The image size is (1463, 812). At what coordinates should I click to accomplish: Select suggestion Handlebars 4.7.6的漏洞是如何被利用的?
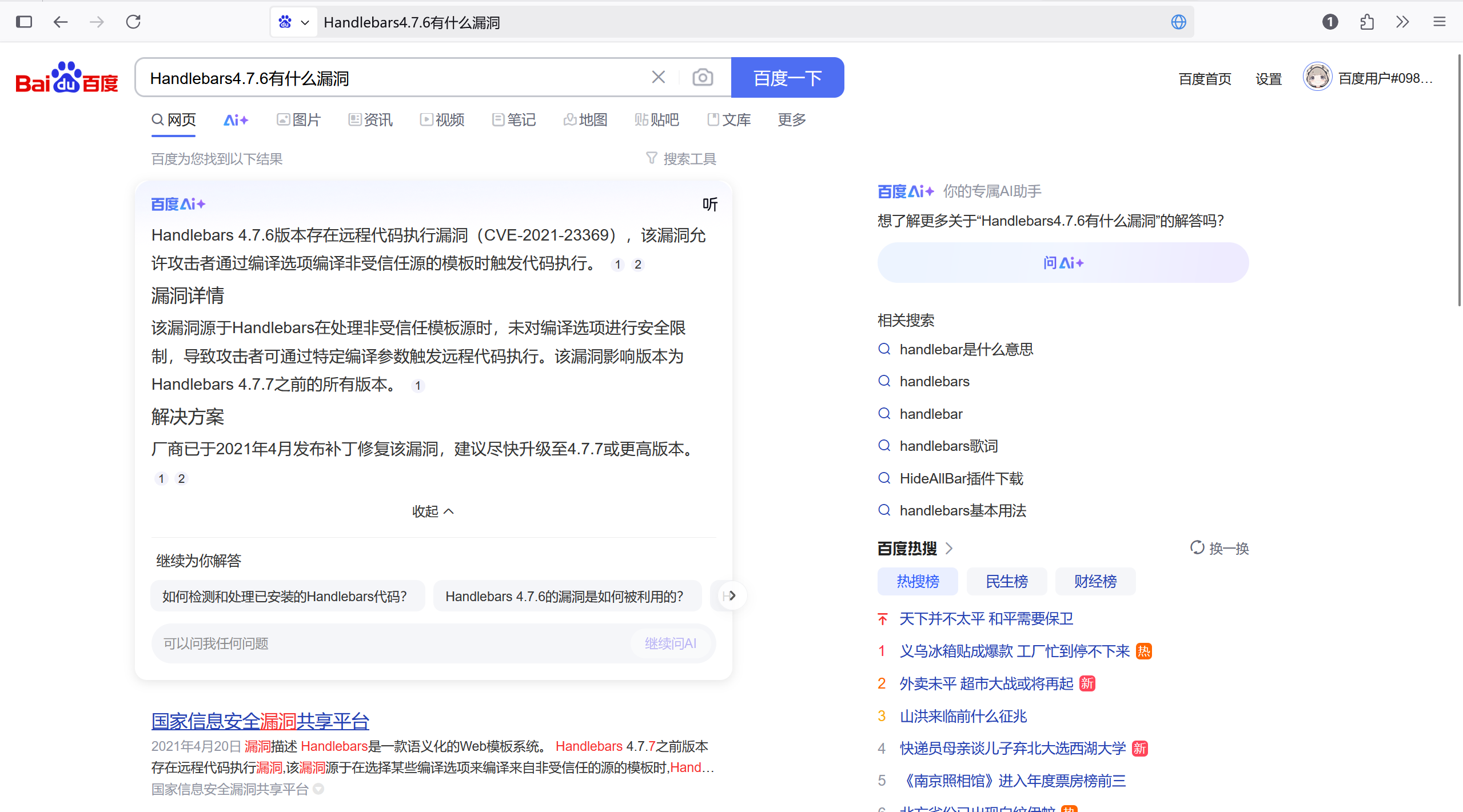pyautogui.click(x=567, y=596)
